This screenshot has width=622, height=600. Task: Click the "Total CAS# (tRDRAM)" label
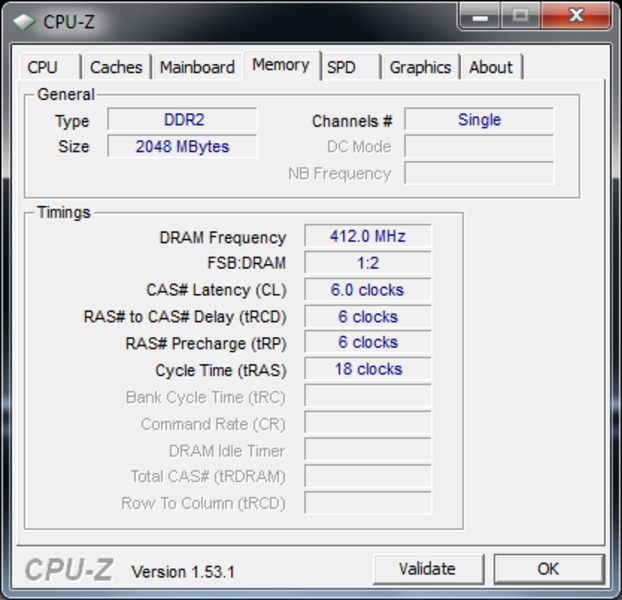[x=208, y=477]
